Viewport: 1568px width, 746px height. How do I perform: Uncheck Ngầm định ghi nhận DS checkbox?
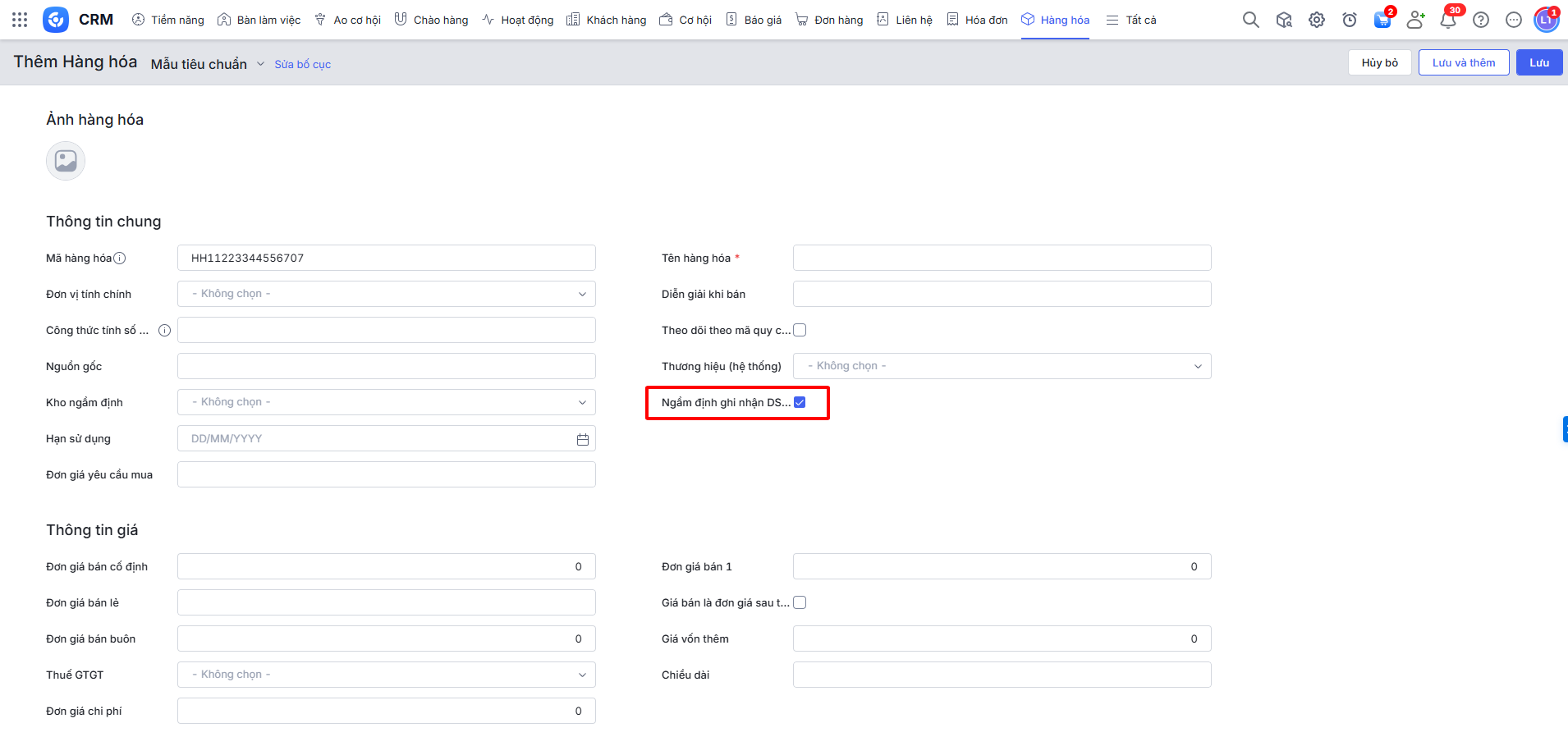pos(800,402)
